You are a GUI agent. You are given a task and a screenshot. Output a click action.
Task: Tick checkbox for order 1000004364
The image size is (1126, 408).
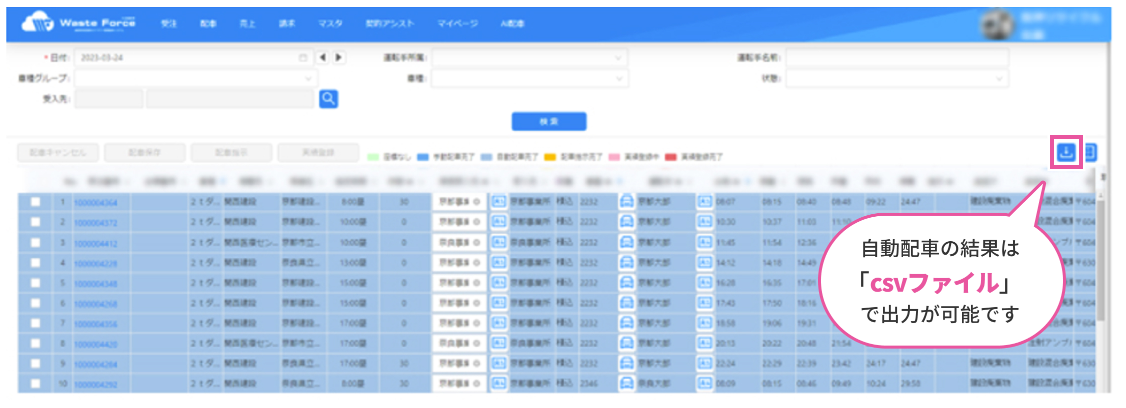(35, 203)
